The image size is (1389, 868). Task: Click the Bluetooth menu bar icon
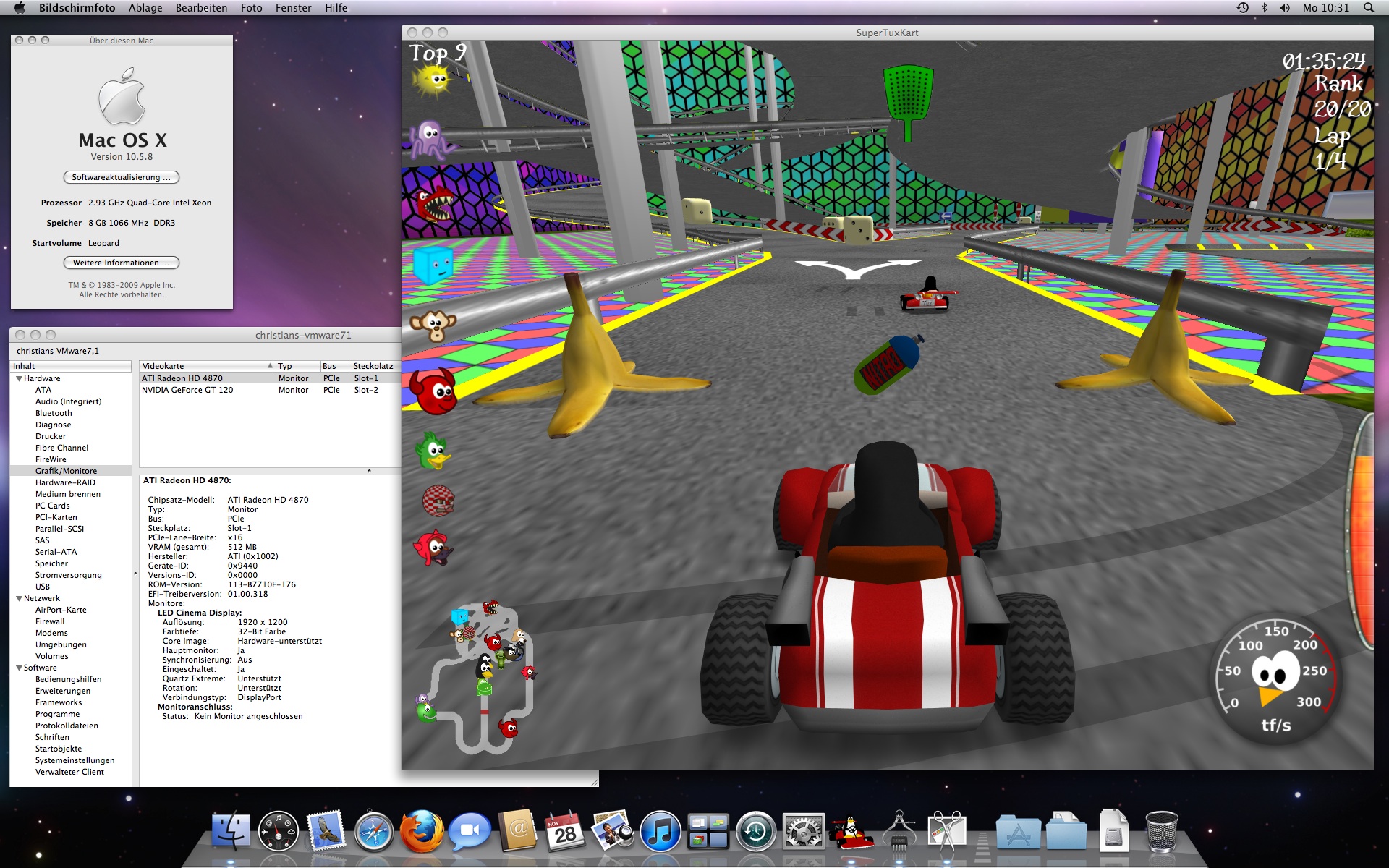[1264, 7]
